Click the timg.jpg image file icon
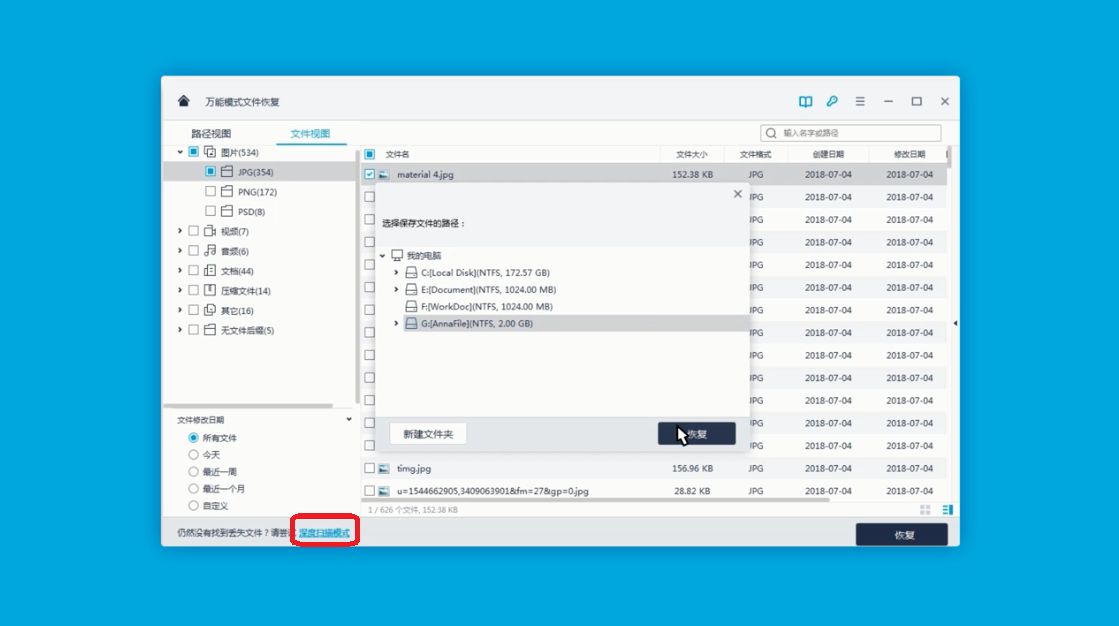This screenshot has width=1119, height=626. [384, 469]
